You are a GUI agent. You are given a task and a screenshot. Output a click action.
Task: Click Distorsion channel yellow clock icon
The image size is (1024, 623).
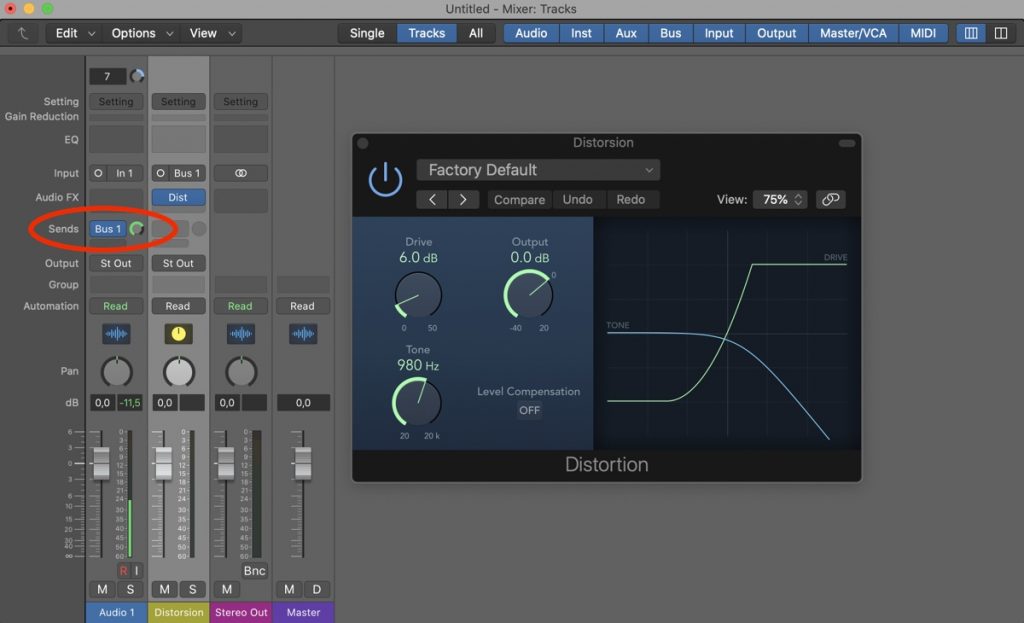[x=178, y=334]
